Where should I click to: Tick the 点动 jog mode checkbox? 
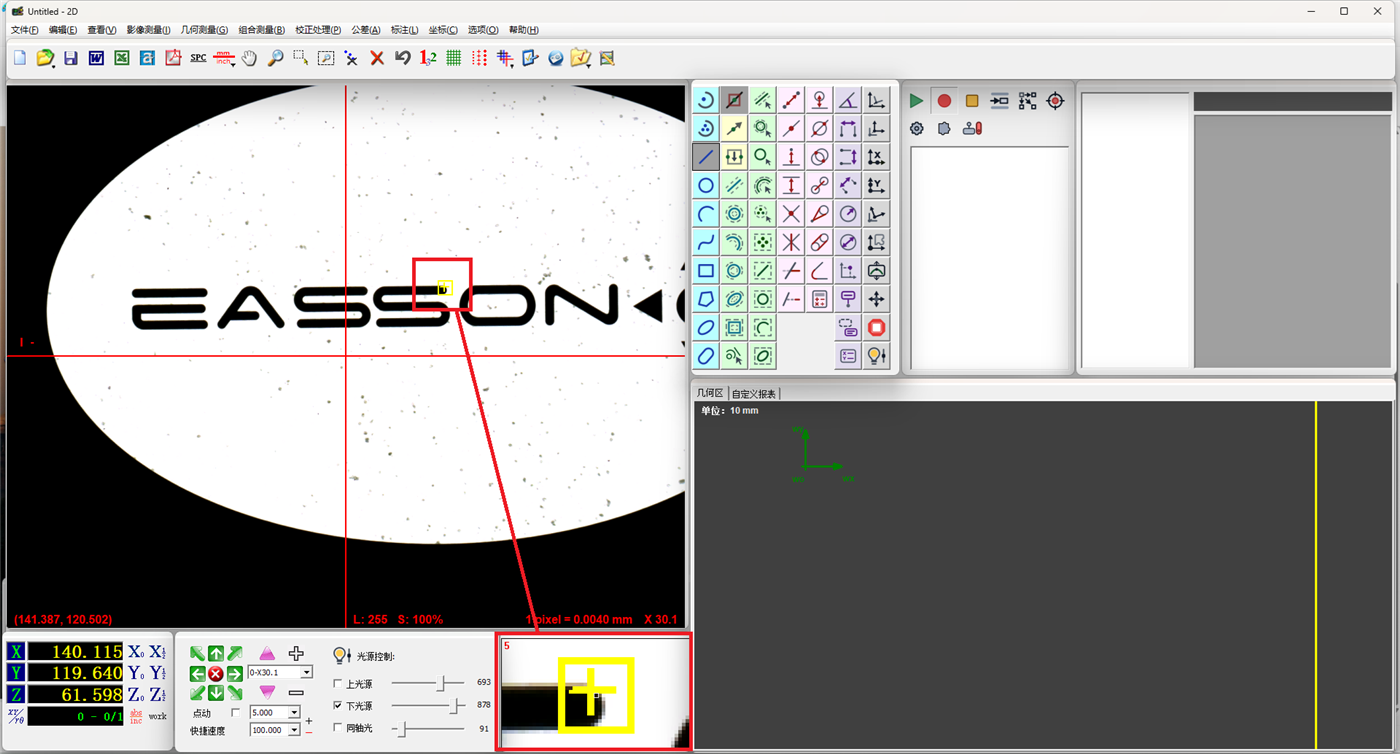pyautogui.click(x=235, y=713)
